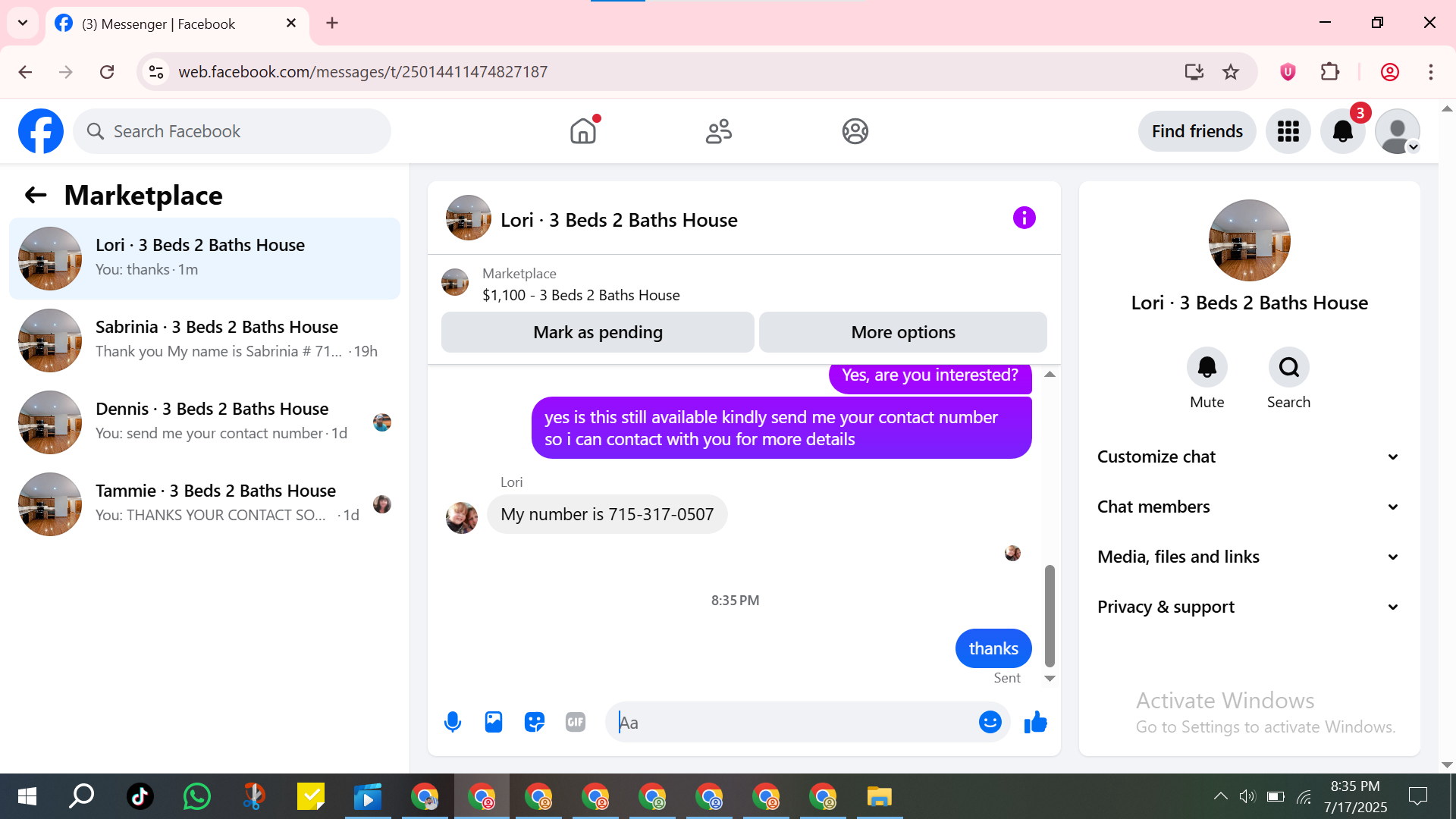1456x819 pixels.
Task: Mute this conversation
Action: click(1207, 368)
